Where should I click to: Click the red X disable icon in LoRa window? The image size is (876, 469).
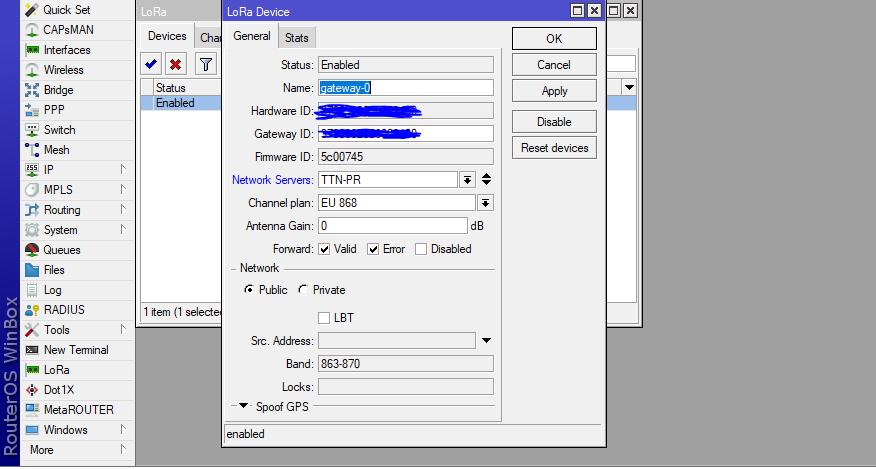(x=175, y=64)
